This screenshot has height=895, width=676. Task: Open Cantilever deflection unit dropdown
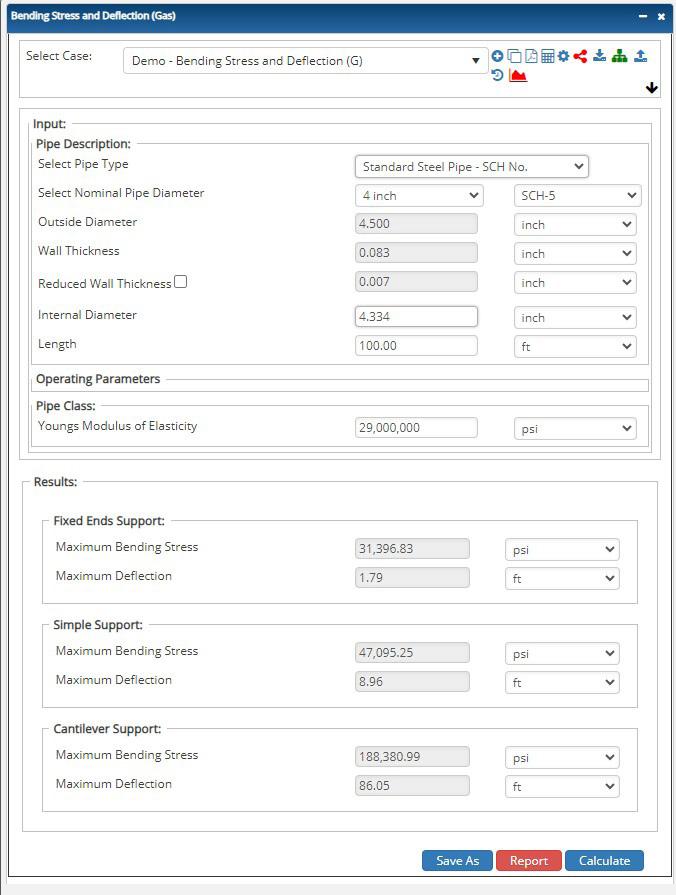point(562,787)
